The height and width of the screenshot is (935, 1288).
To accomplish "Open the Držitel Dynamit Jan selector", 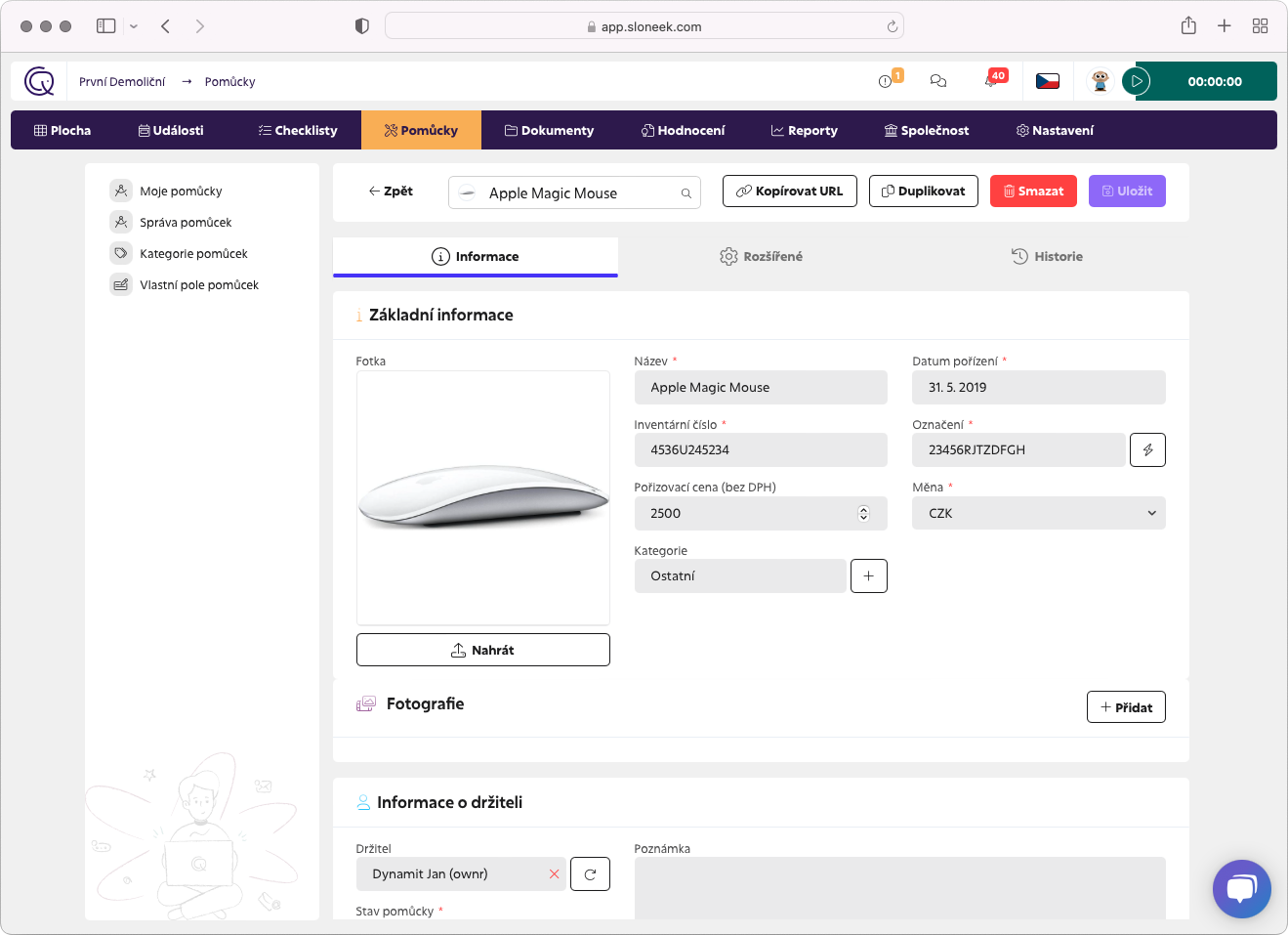I will (461, 873).
